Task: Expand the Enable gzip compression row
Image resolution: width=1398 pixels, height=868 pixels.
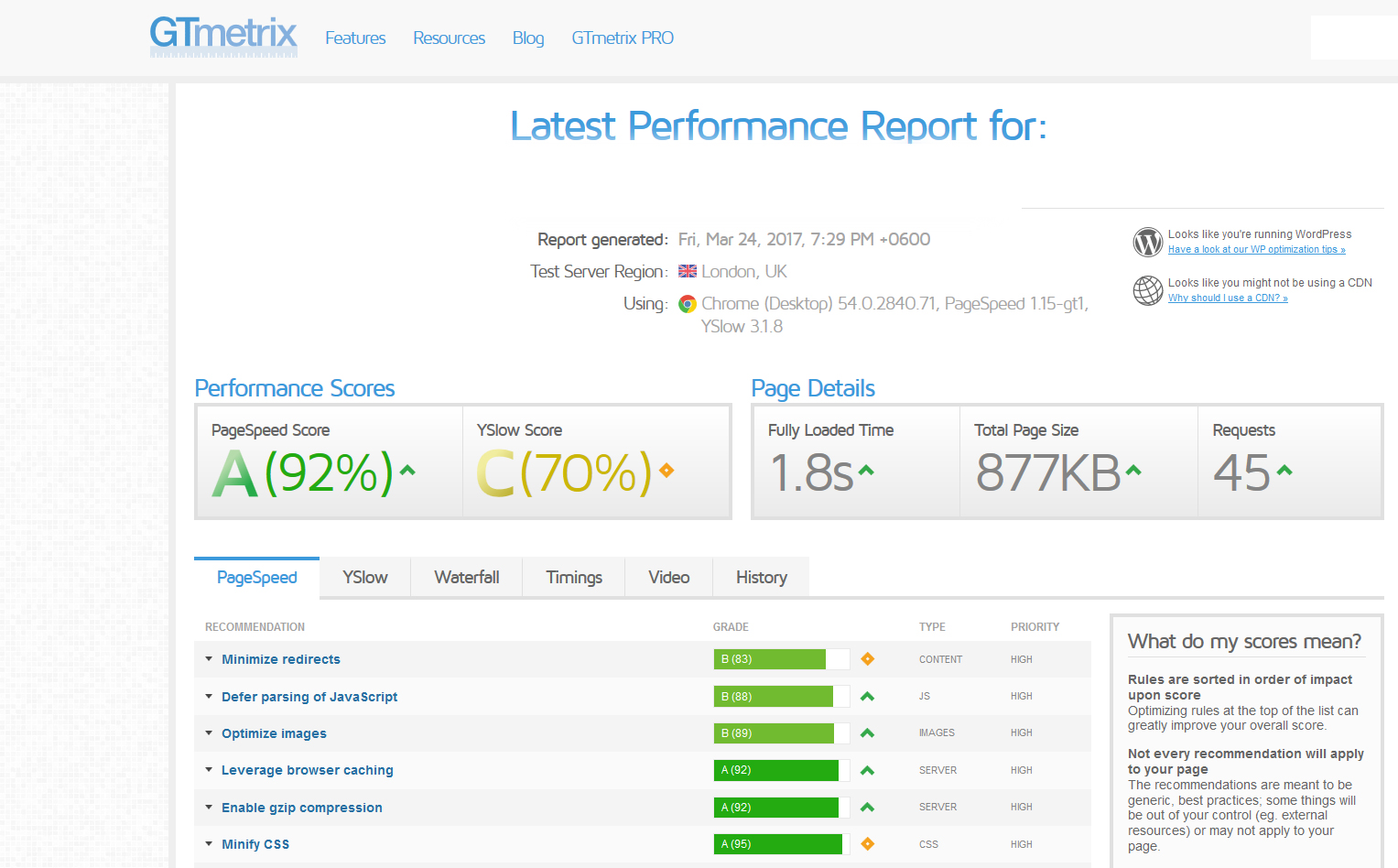Action: tap(301, 808)
